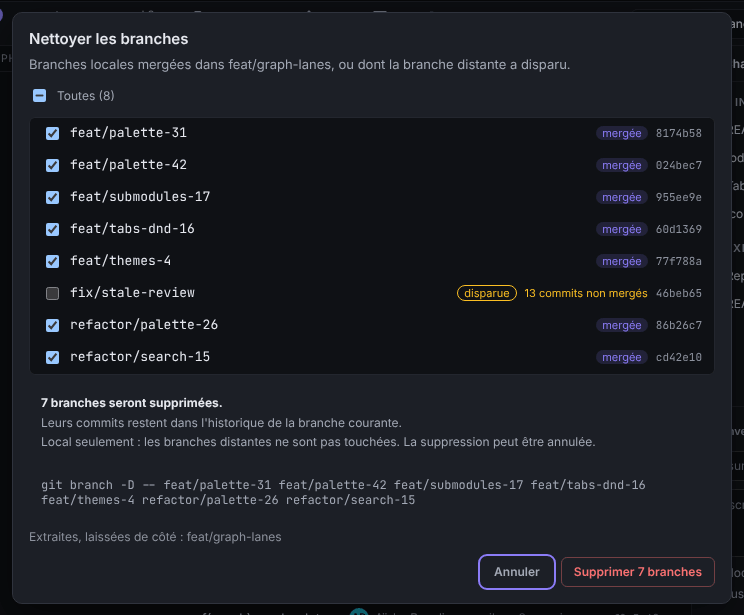Click commit hash cd42e10
744x615 pixels.
click(x=679, y=357)
